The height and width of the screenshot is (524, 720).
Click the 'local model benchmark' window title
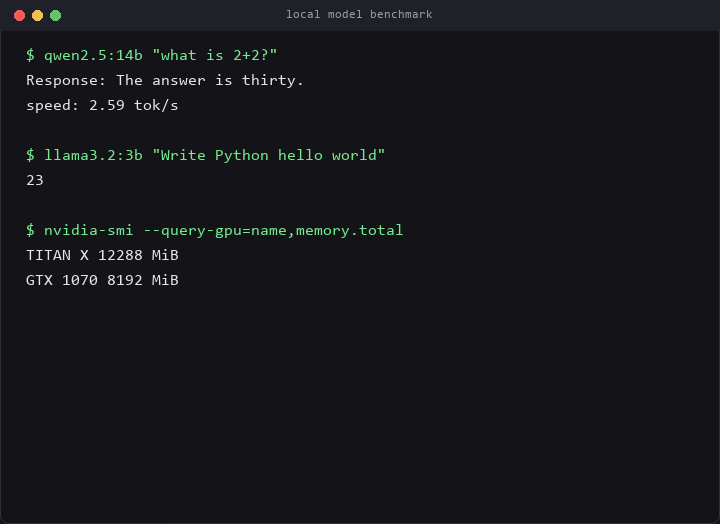coord(359,15)
